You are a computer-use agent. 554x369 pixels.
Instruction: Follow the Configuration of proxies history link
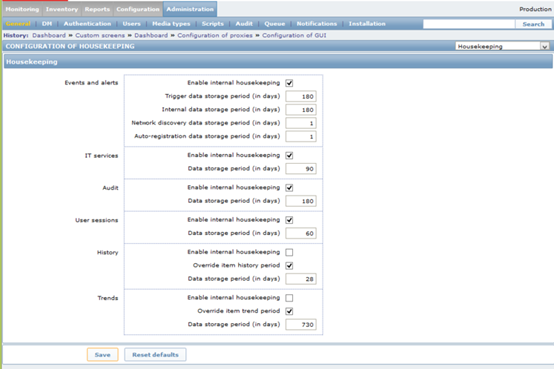pos(215,35)
